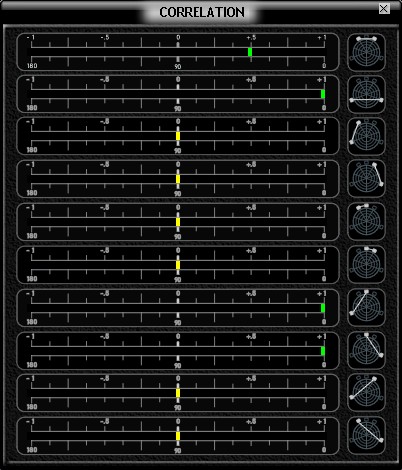
Task: Click yellow center marker in fifth correlation meter
Action: coord(178,222)
